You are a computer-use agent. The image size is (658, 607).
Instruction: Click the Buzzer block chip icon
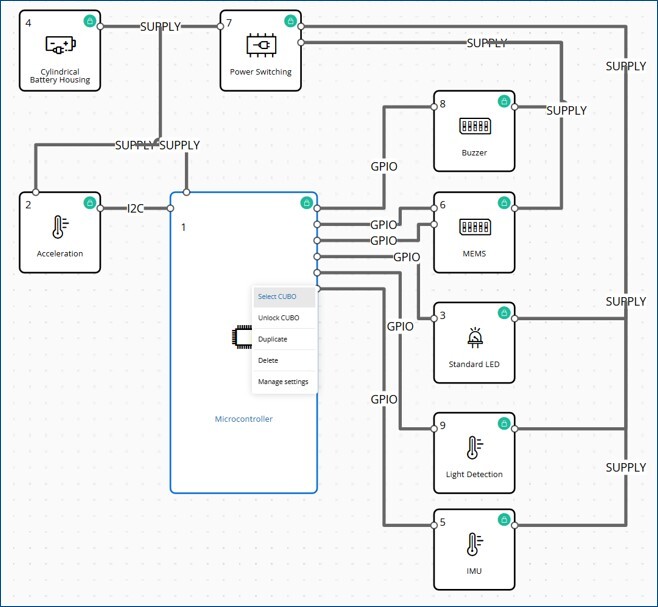pos(473,127)
